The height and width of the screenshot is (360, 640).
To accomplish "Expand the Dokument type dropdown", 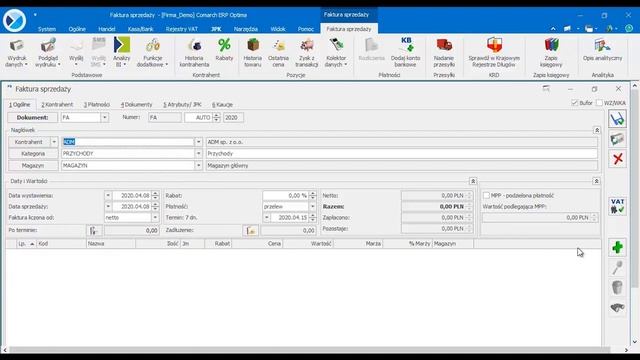I will click(104, 118).
